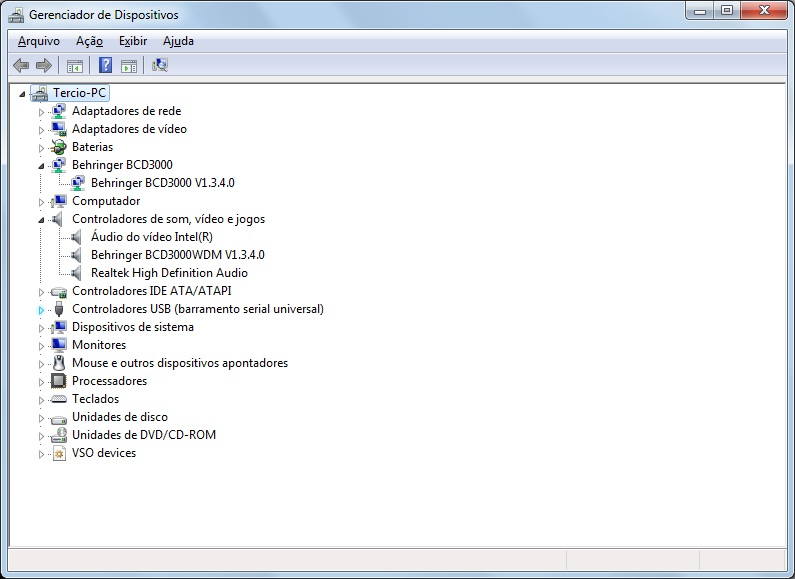Click the Monitores monitor icon

click(x=59, y=345)
